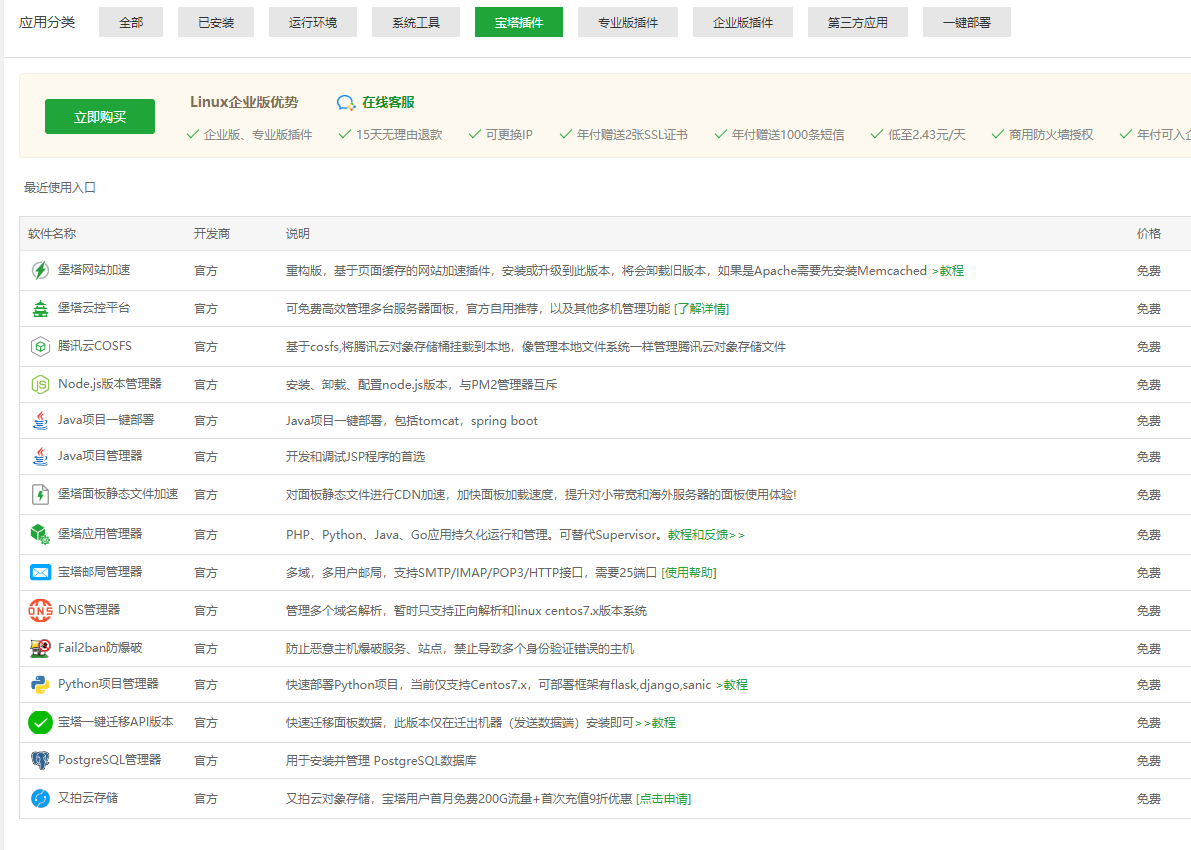The image size is (1191, 850).
Task: Click the 宝塔一键迁移API版本 name
Action: tap(115, 722)
